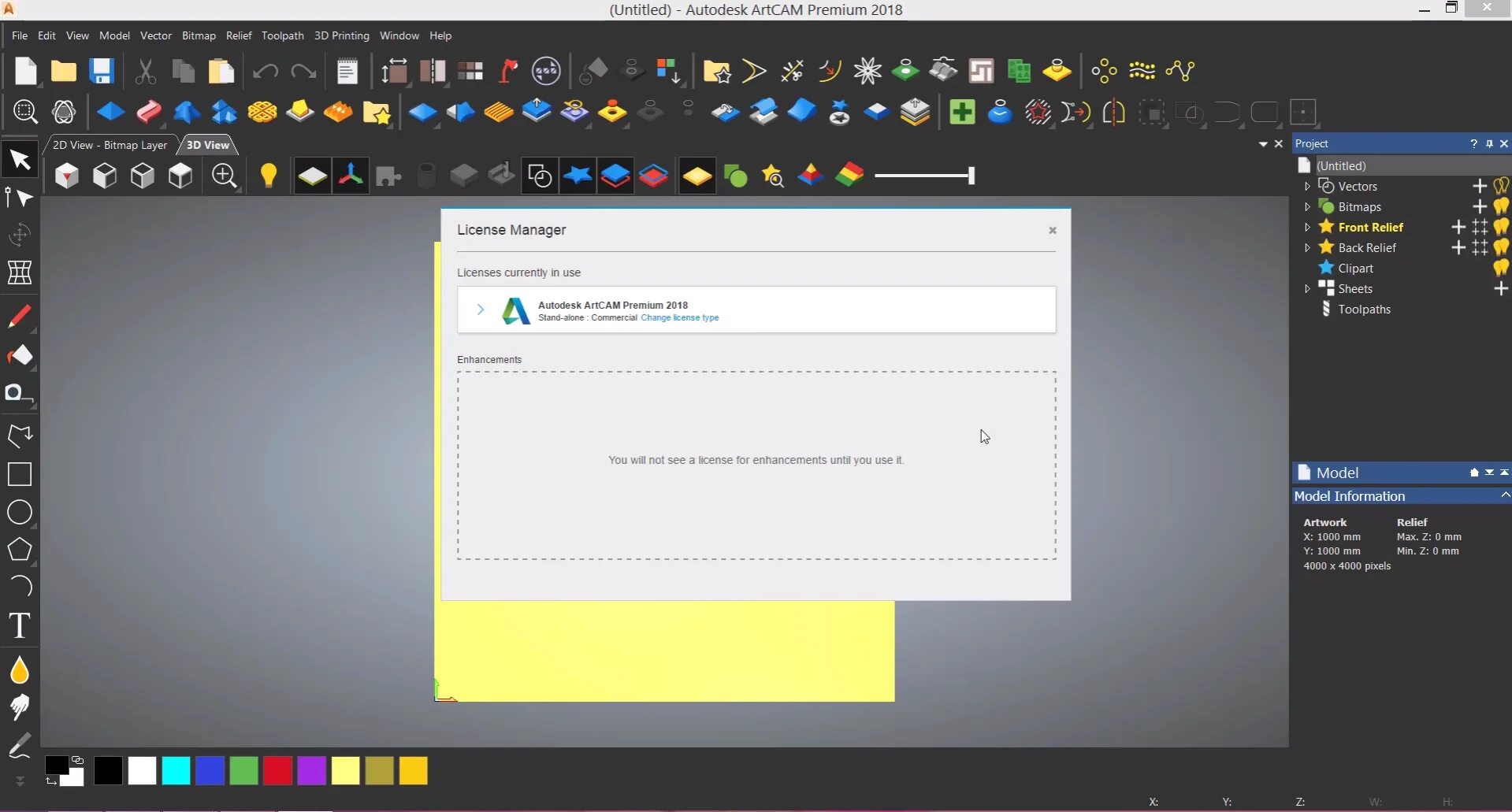The width and height of the screenshot is (1512, 812).
Task: Toggle Front Relief grid layout icon
Action: click(x=1480, y=227)
